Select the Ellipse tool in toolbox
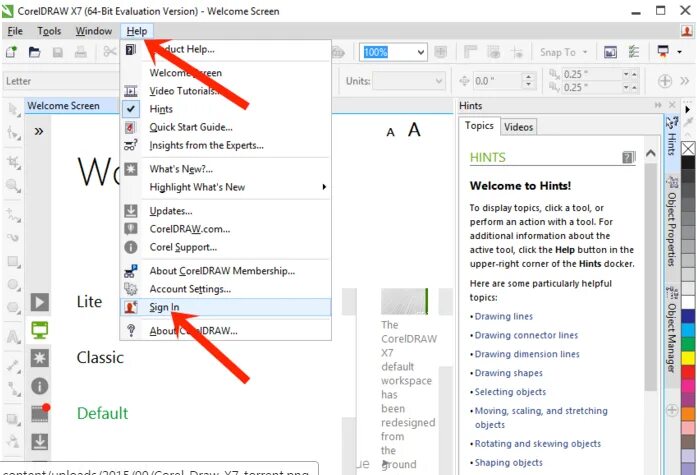The image size is (697, 475). (x=13, y=285)
